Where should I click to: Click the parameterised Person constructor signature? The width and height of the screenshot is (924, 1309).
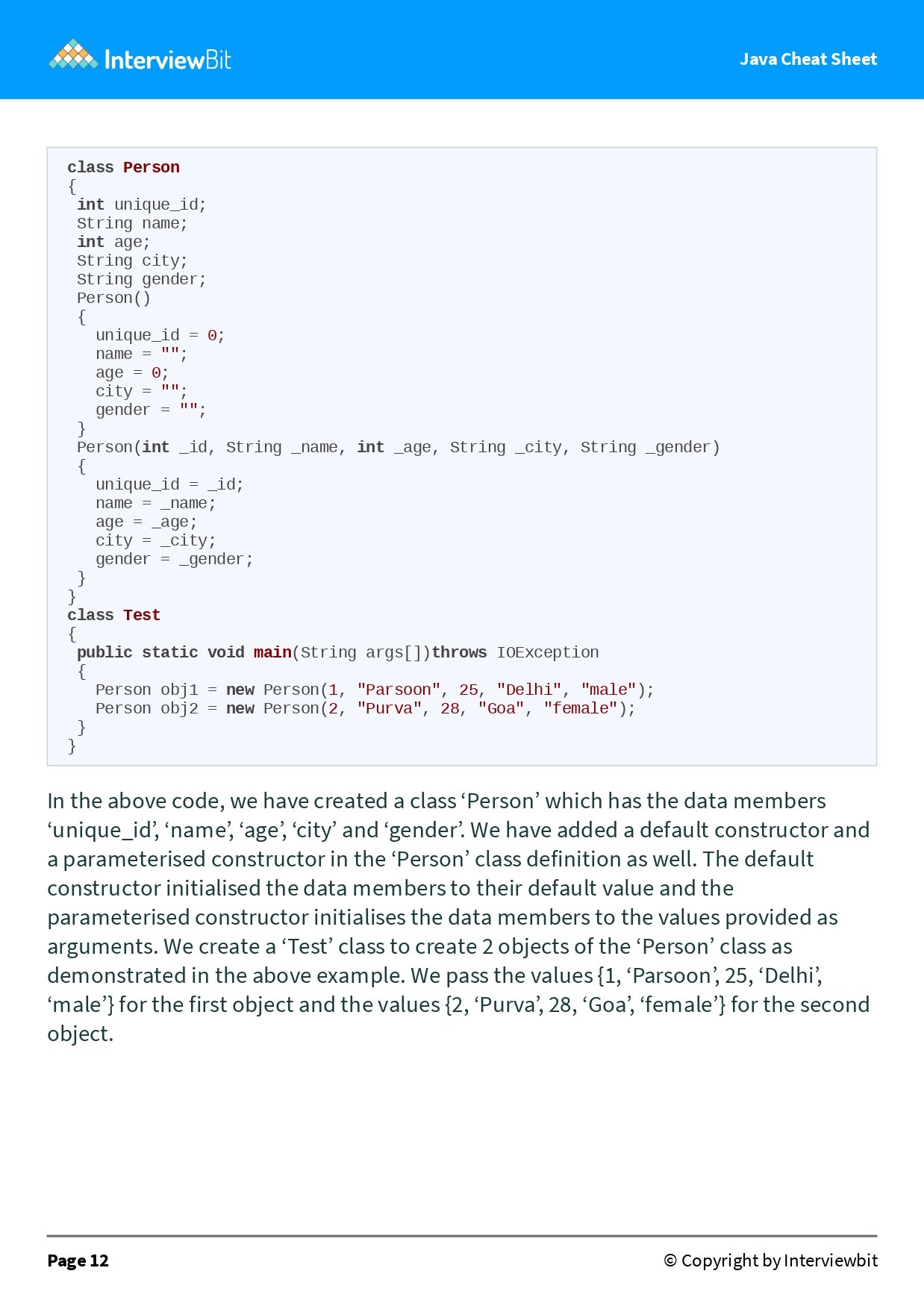[x=399, y=447]
